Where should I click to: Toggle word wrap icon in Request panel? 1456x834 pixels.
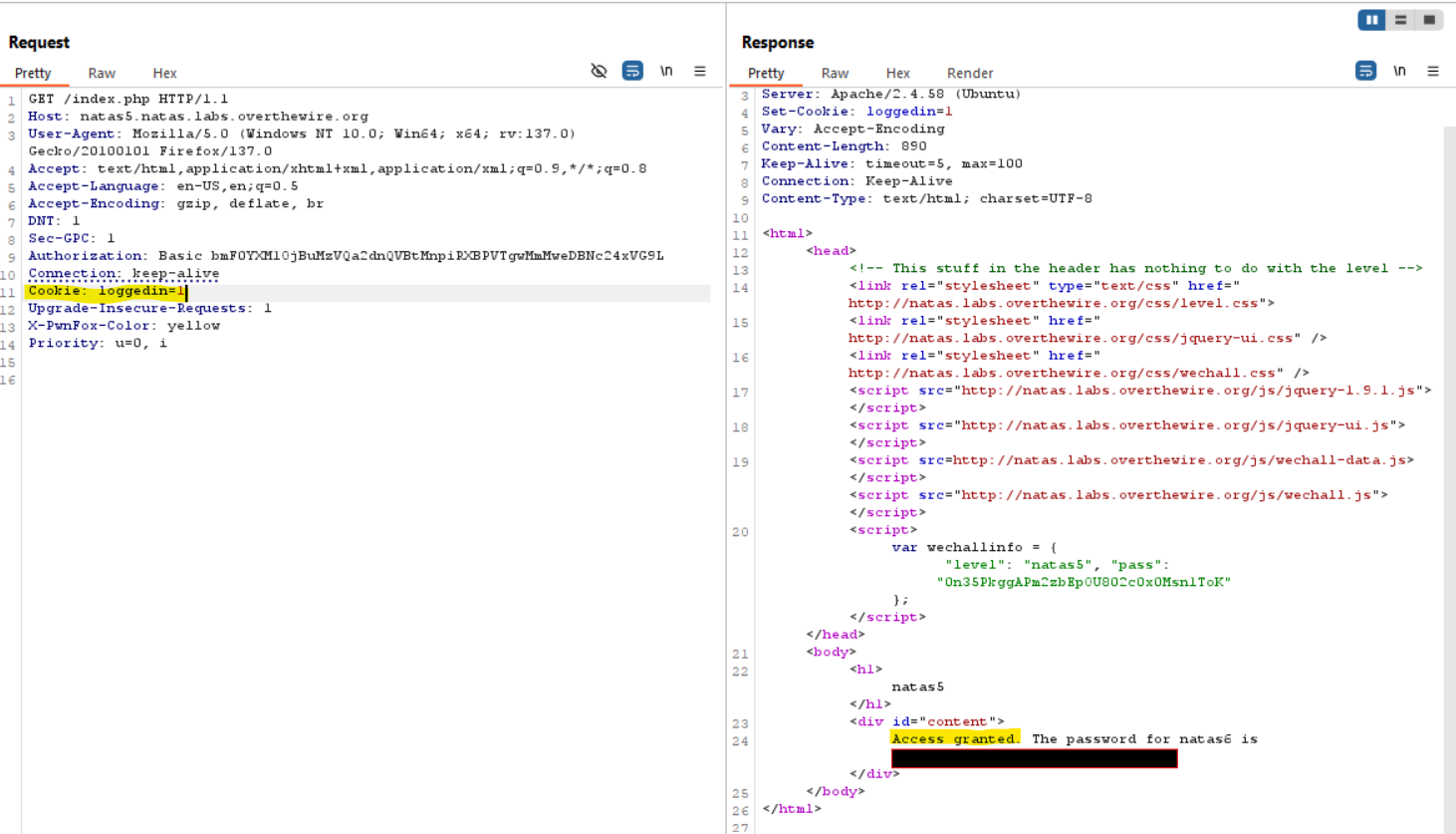point(632,71)
